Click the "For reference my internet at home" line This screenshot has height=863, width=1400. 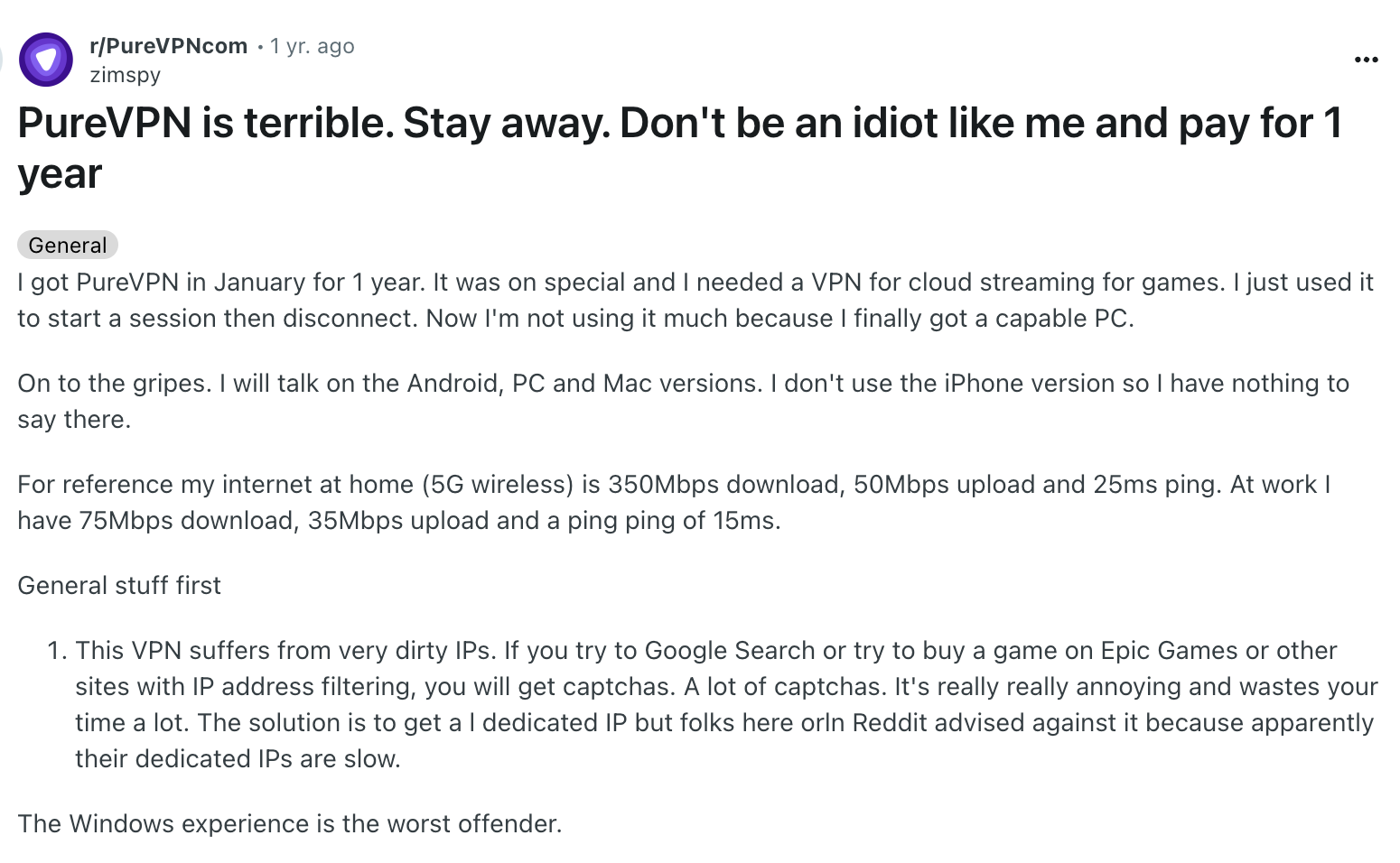674,484
